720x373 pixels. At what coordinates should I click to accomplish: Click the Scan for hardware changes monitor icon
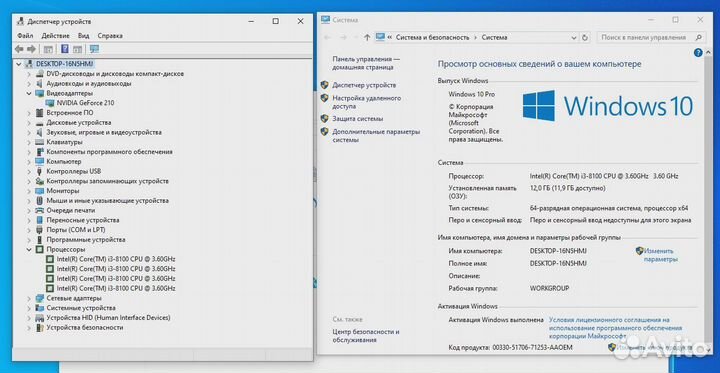[94, 49]
